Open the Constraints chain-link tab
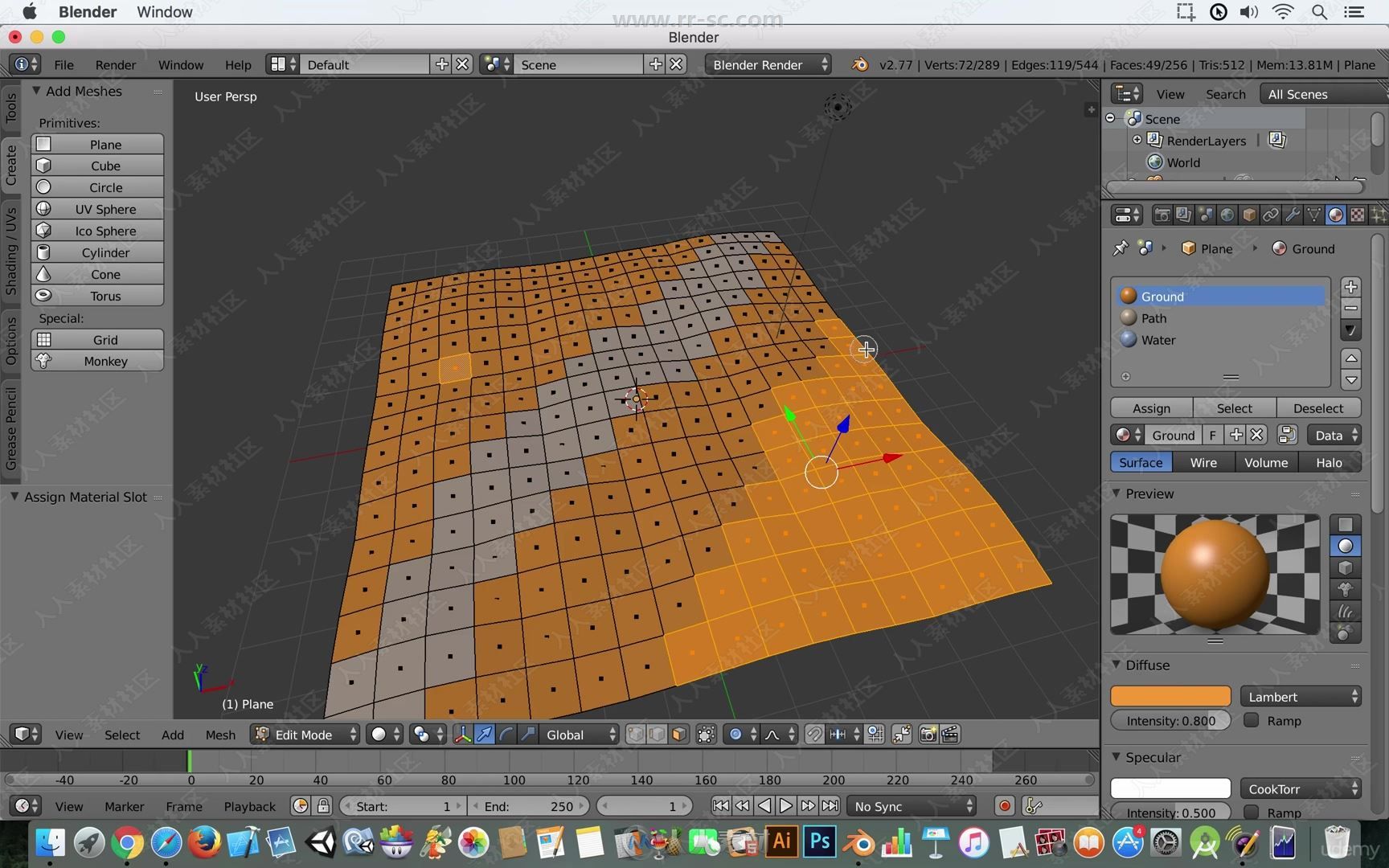 (1270, 215)
